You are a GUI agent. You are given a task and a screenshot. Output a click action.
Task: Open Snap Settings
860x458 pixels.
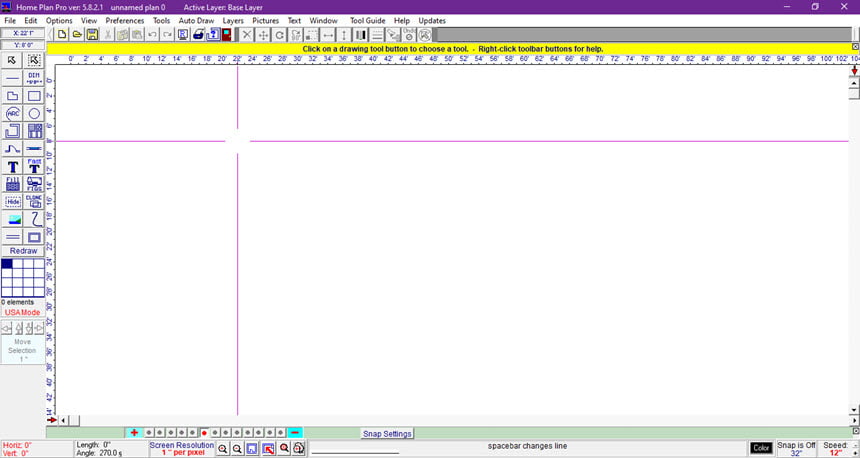coord(387,434)
